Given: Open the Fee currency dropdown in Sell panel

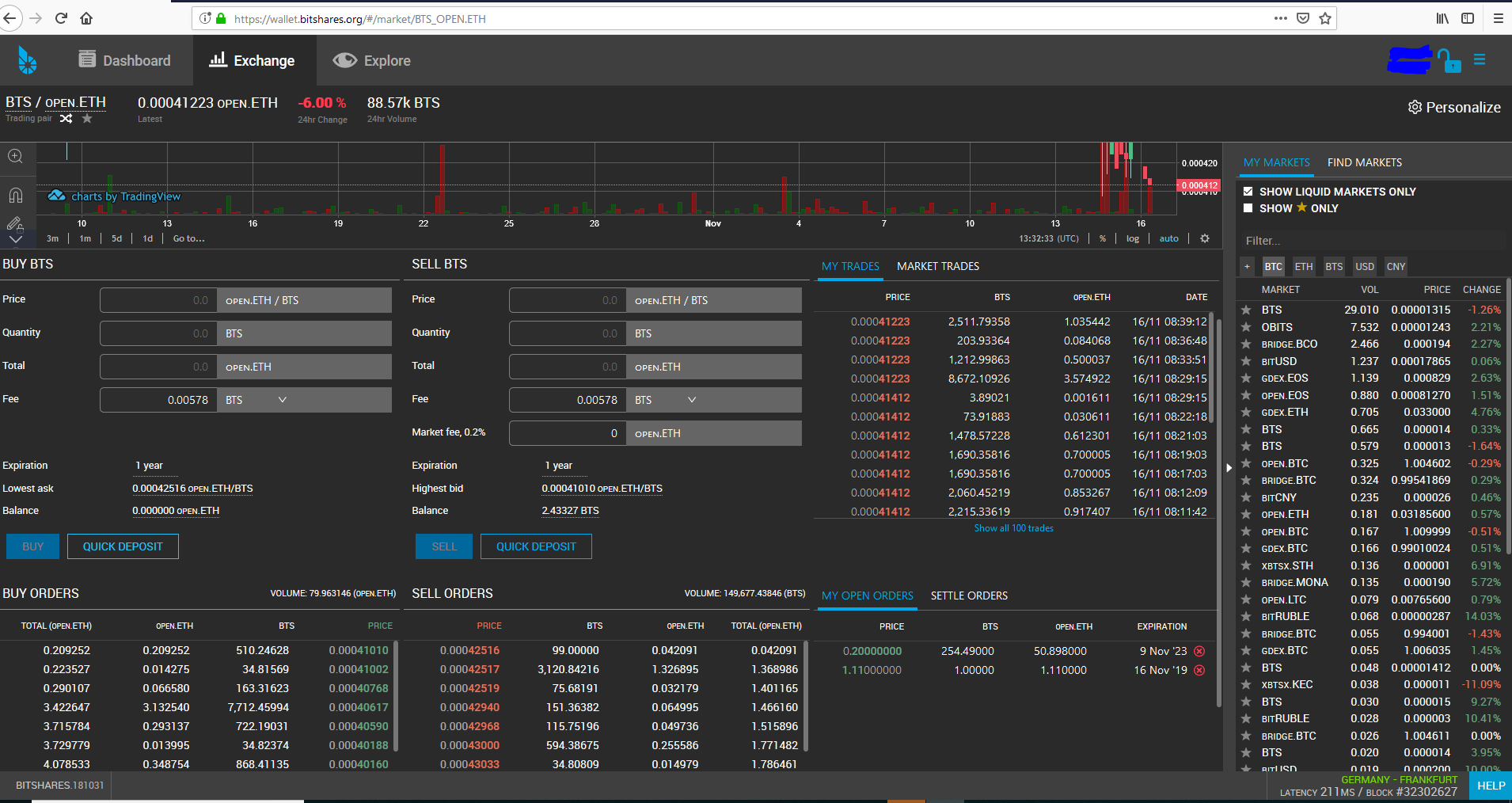Looking at the screenshot, I should 691,400.
